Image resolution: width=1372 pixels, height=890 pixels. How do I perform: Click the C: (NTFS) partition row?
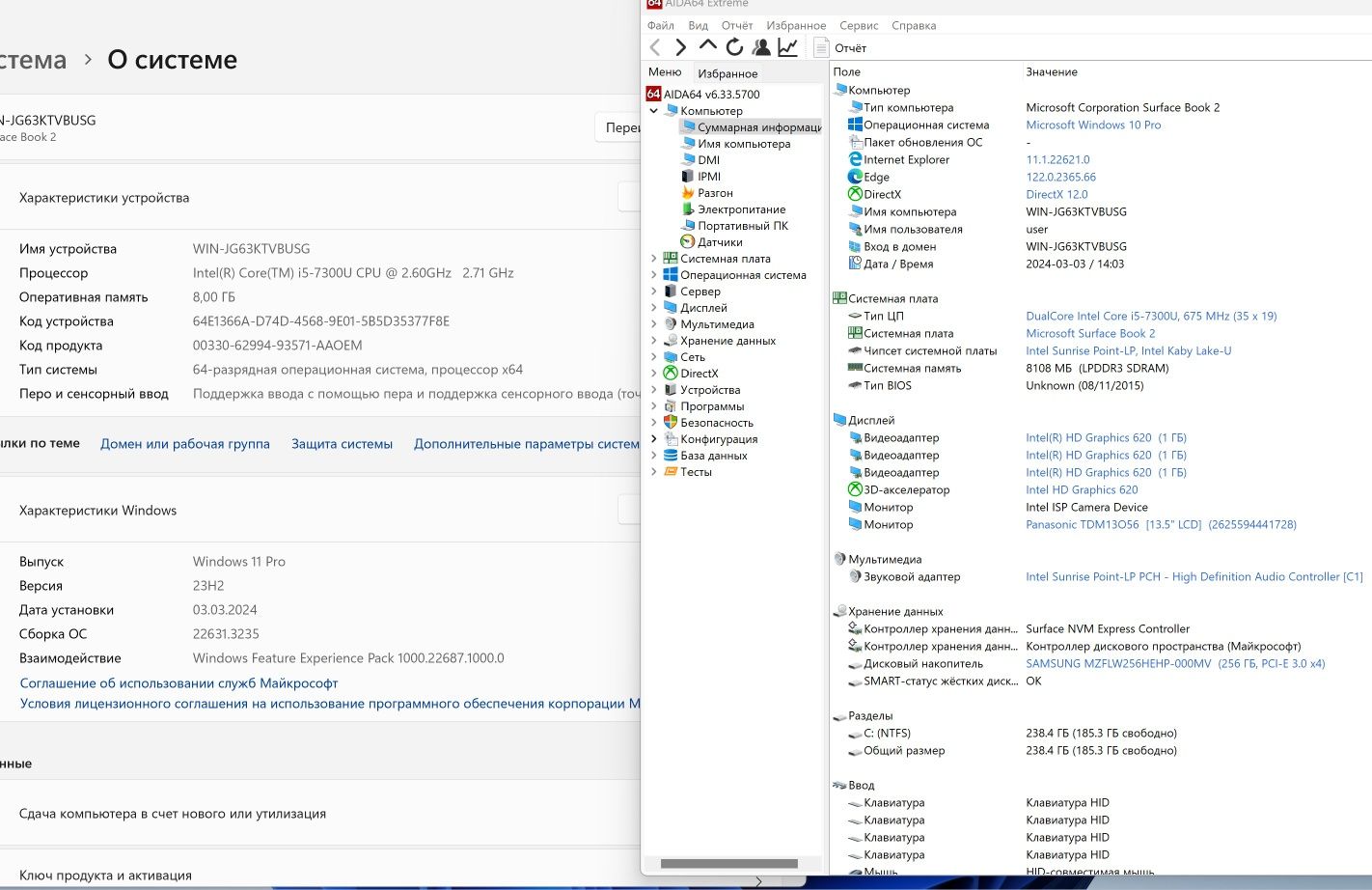(1100, 733)
